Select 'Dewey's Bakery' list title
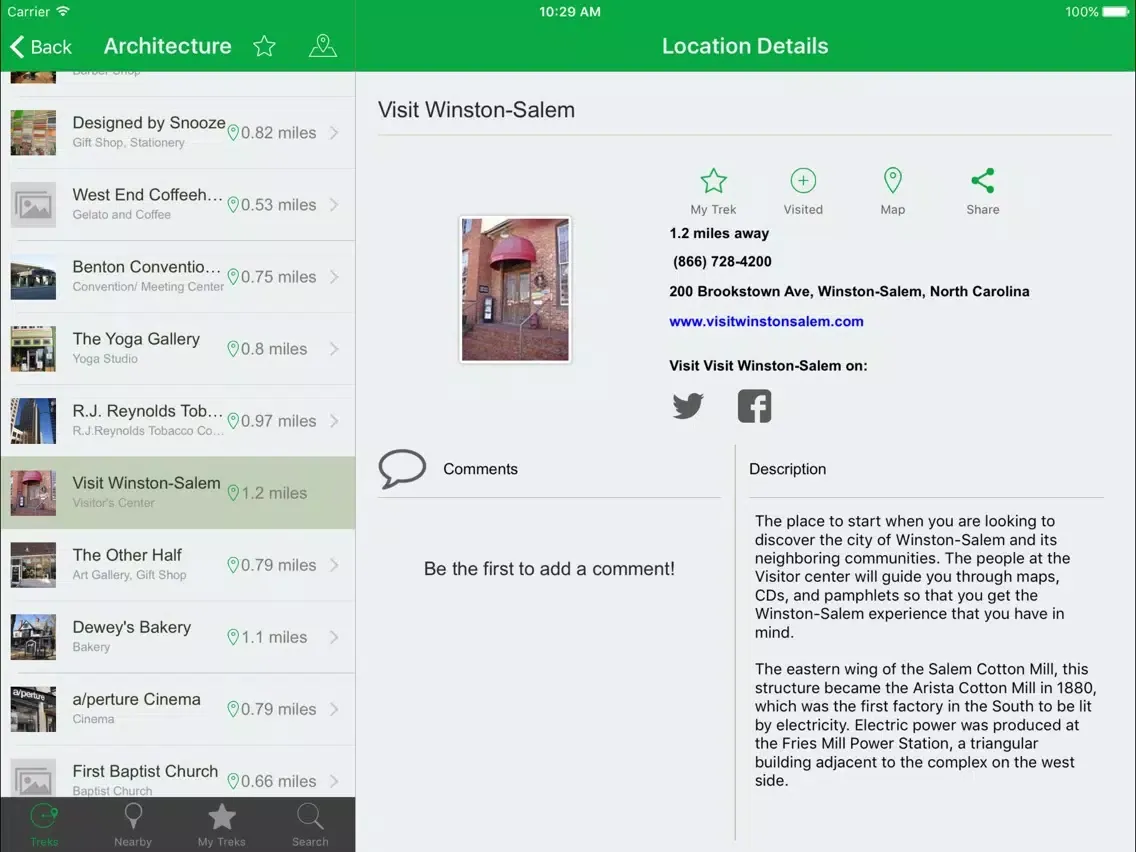The height and width of the screenshot is (852, 1136). [x=132, y=627]
